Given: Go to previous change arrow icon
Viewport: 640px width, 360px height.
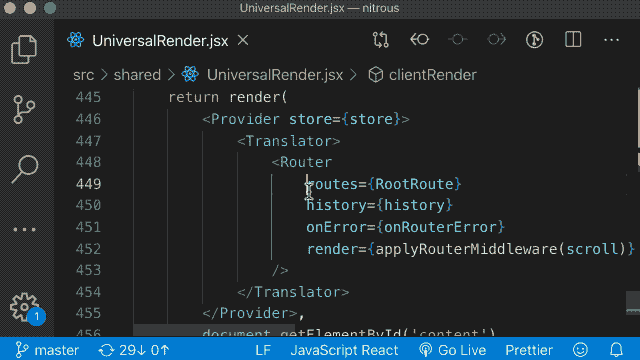Looking at the screenshot, I should [x=419, y=40].
